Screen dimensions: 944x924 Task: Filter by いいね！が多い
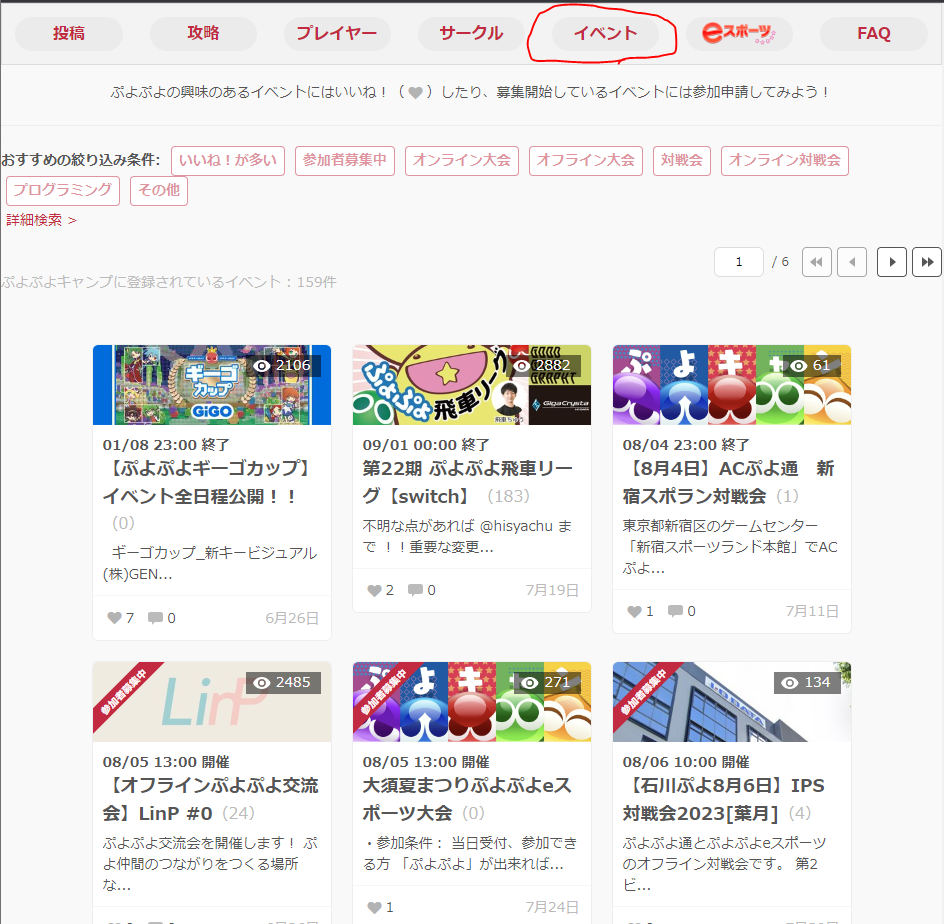pos(228,161)
